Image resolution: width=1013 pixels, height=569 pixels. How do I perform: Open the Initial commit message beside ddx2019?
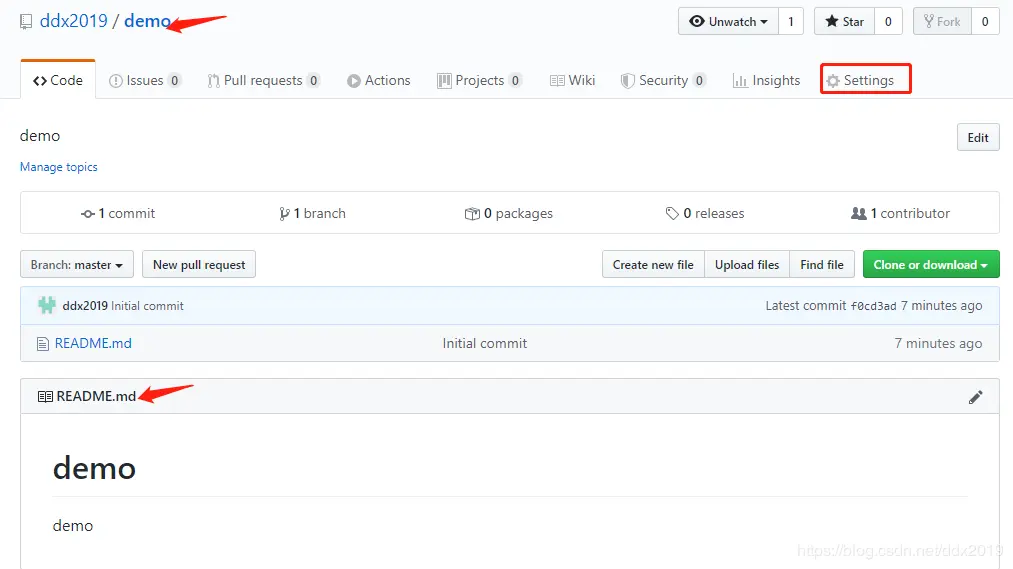[x=147, y=305]
